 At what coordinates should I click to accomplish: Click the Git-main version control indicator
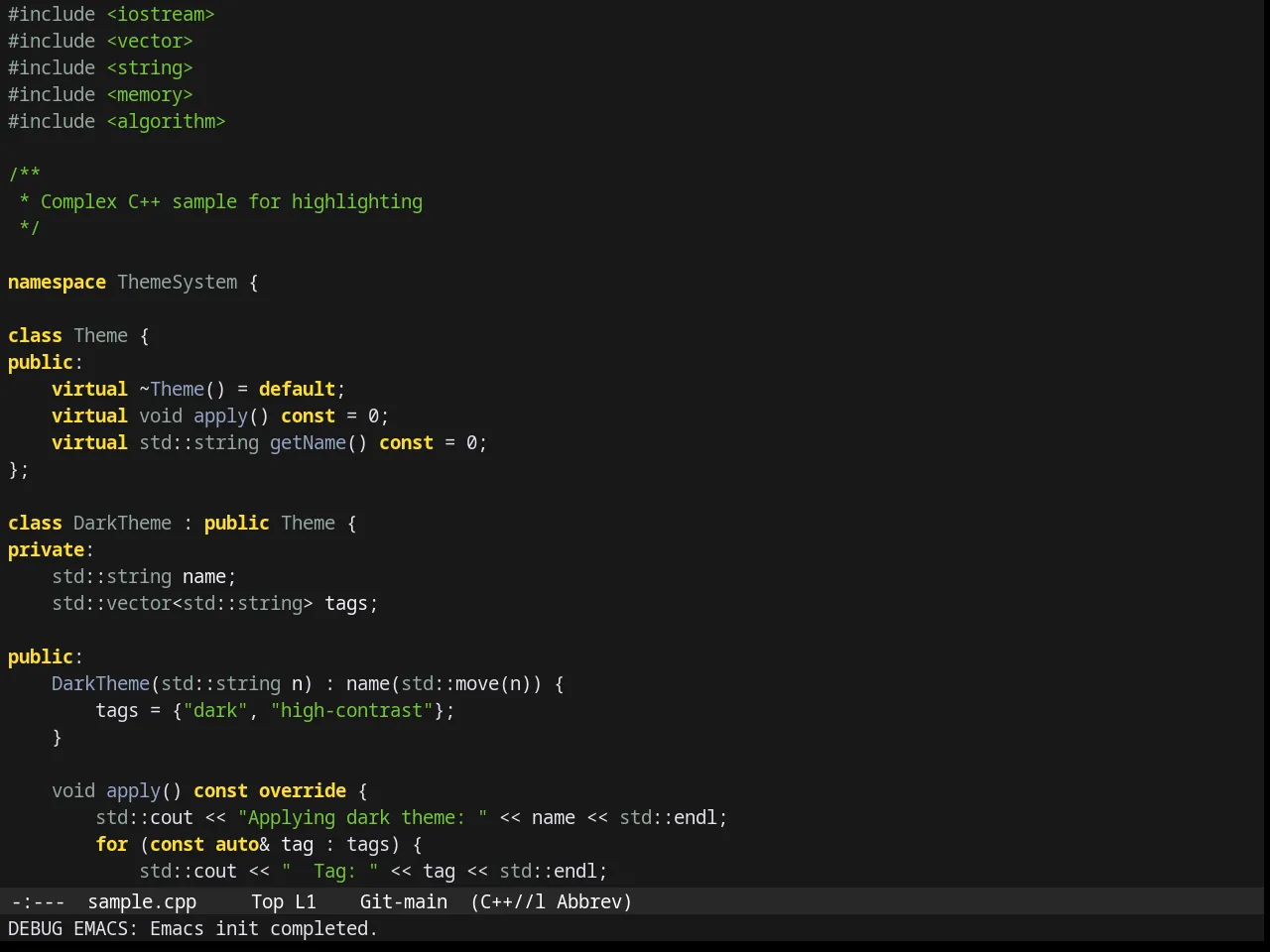(403, 901)
